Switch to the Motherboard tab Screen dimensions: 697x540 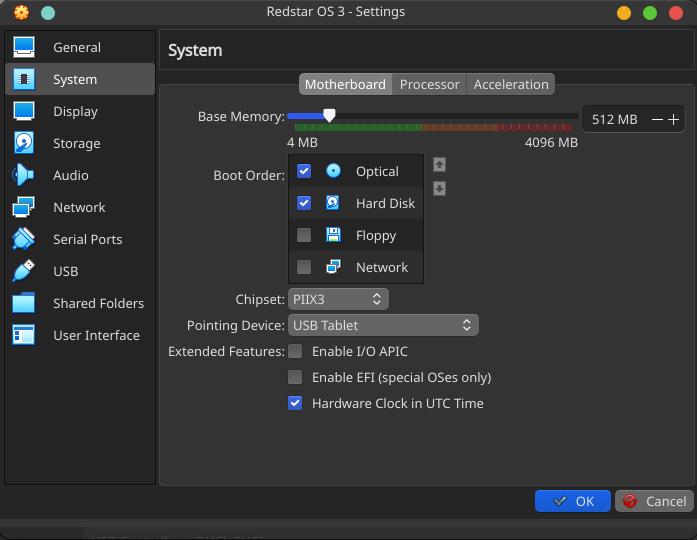coord(345,84)
